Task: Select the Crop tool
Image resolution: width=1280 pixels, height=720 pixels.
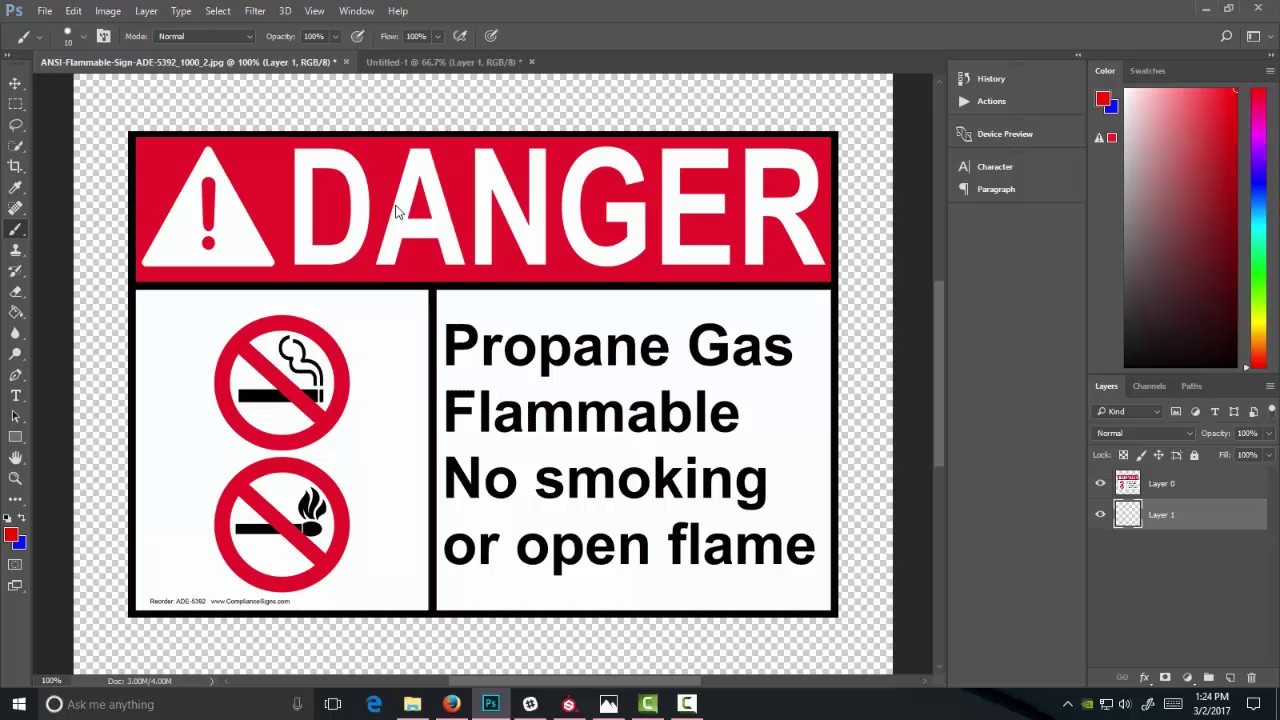Action: (15, 166)
